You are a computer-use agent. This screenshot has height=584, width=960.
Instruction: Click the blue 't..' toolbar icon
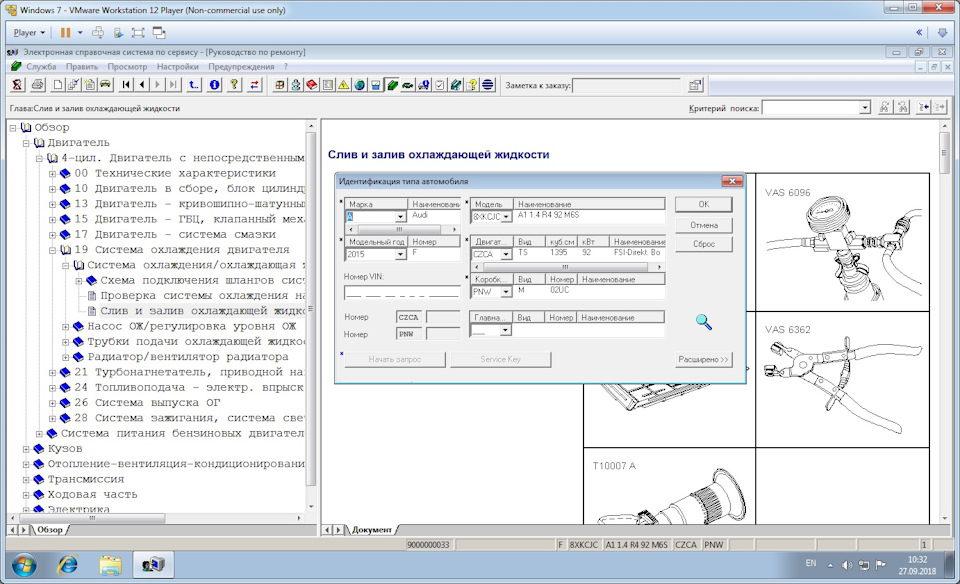pyautogui.click(x=193, y=85)
